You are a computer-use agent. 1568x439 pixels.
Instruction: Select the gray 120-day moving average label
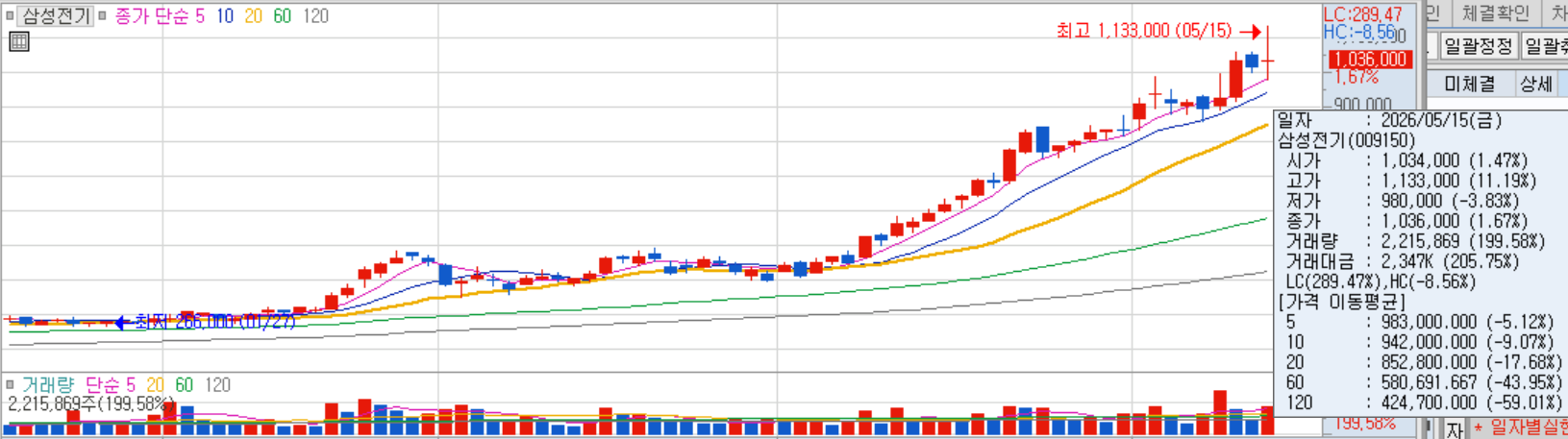tap(315, 16)
